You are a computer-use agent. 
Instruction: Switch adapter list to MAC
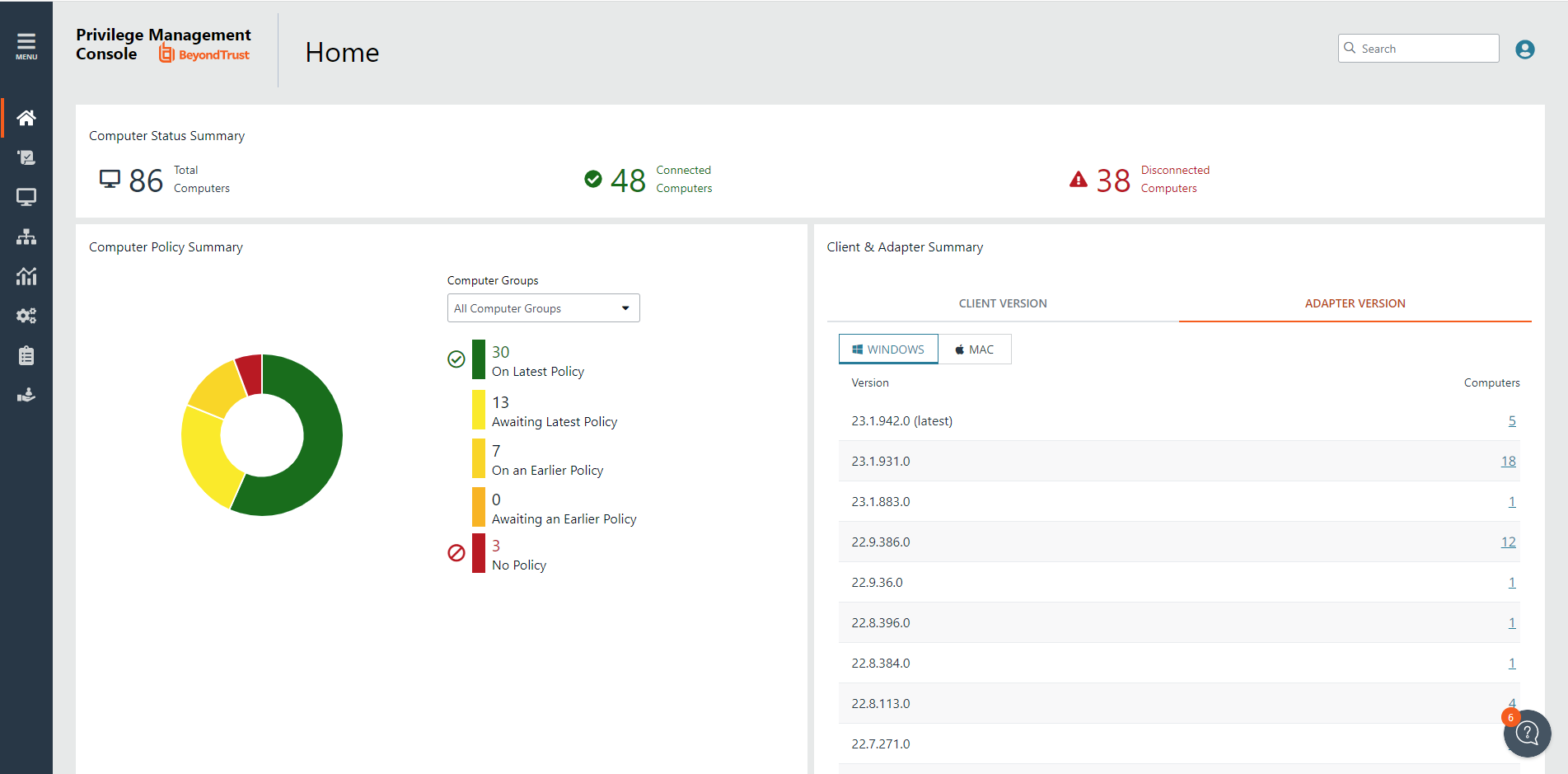pos(975,349)
